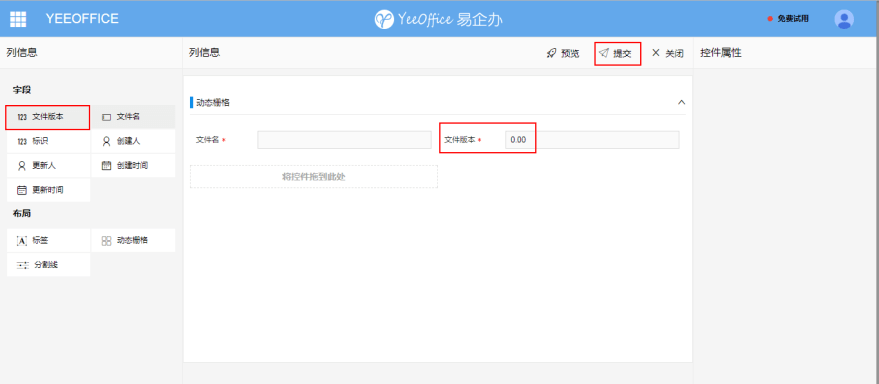Click the calendar icon of 更新时间

coord(22,190)
